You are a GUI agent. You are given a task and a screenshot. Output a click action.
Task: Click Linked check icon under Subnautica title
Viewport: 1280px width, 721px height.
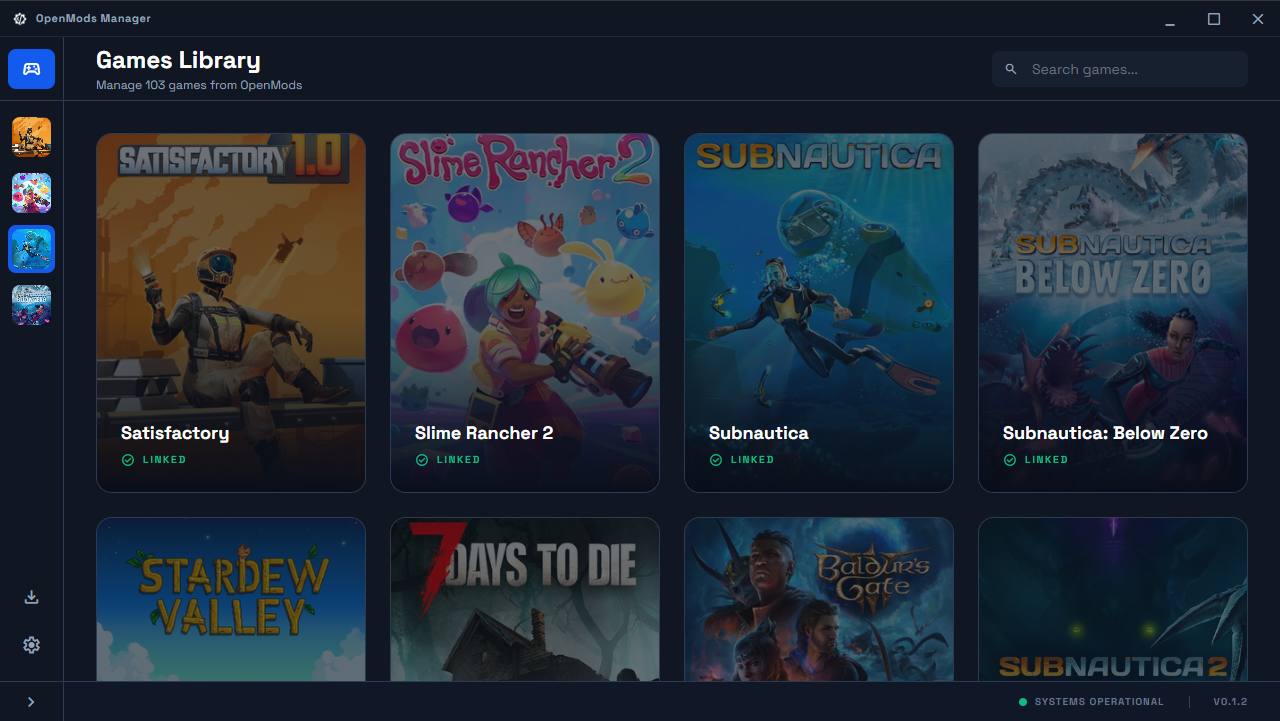coord(715,460)
